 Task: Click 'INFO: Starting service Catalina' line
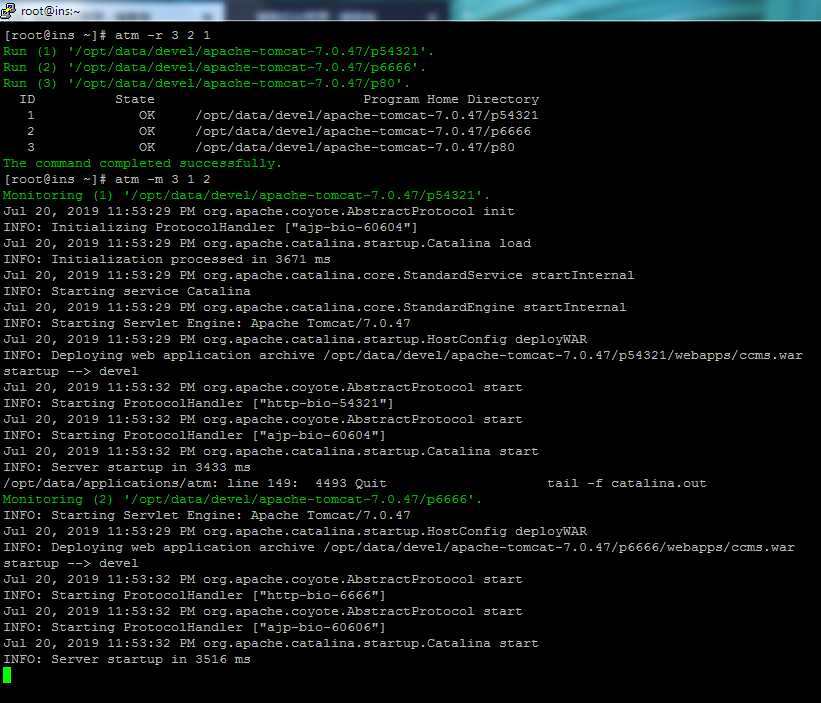click(127, 291)
